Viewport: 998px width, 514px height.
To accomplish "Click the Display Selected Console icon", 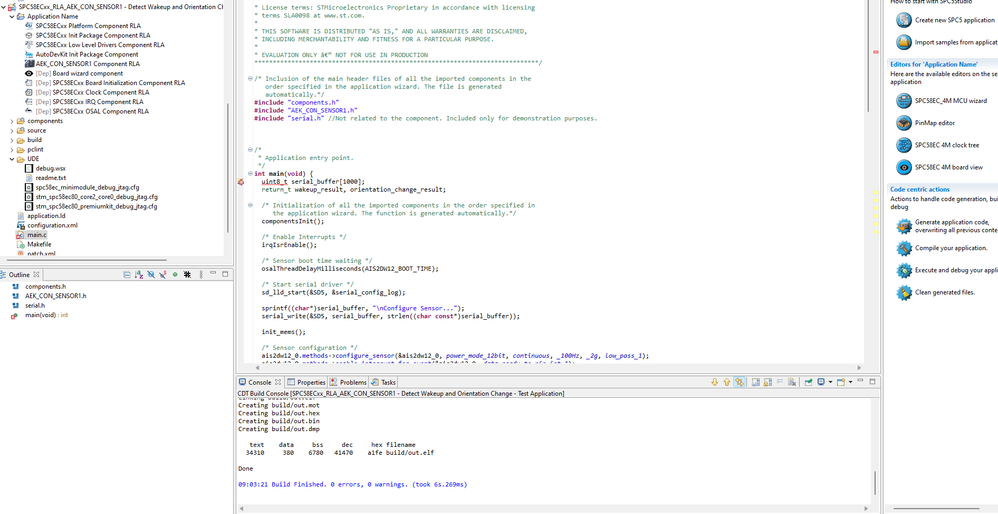I will tap(821, 382).
